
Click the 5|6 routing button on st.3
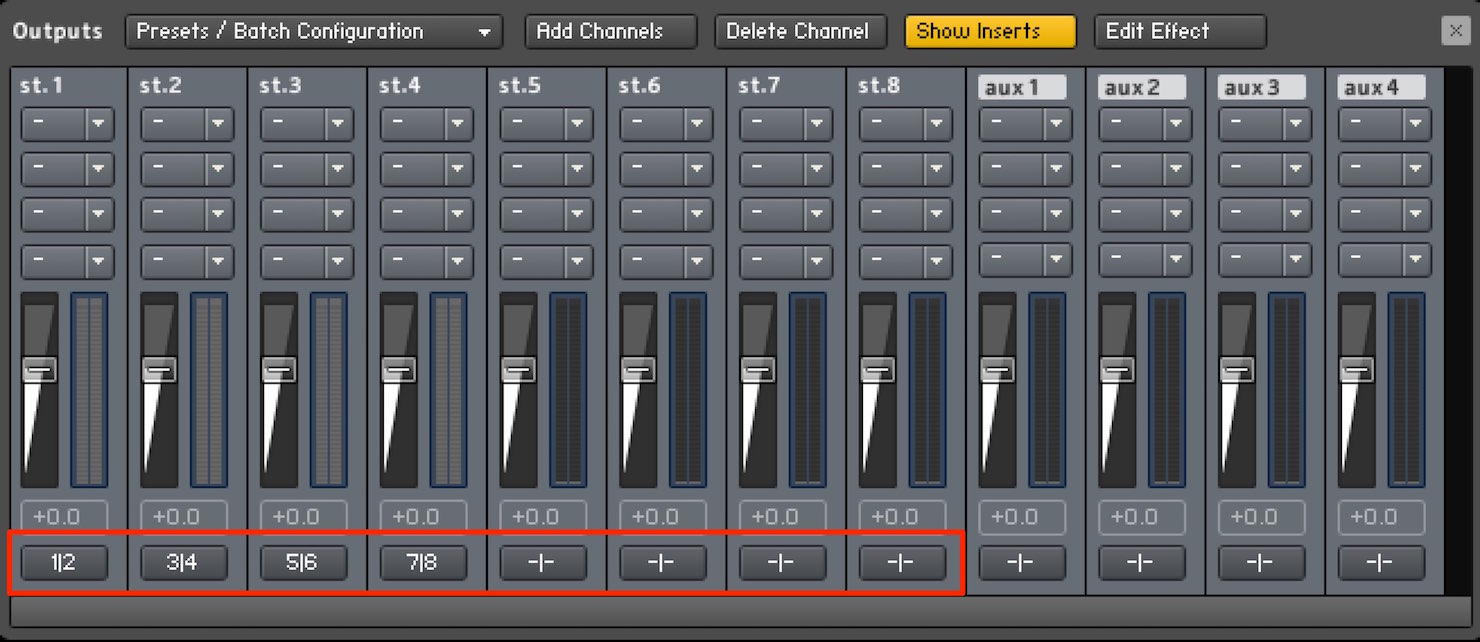coord(303,563)
